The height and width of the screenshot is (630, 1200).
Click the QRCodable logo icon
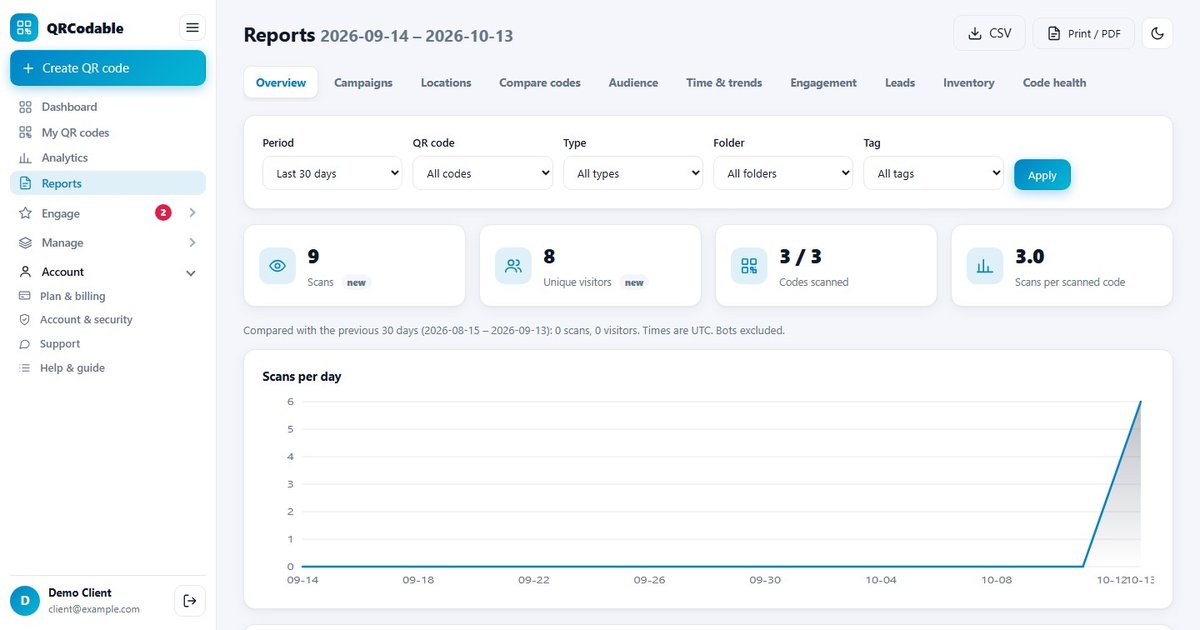coord(24,28)
